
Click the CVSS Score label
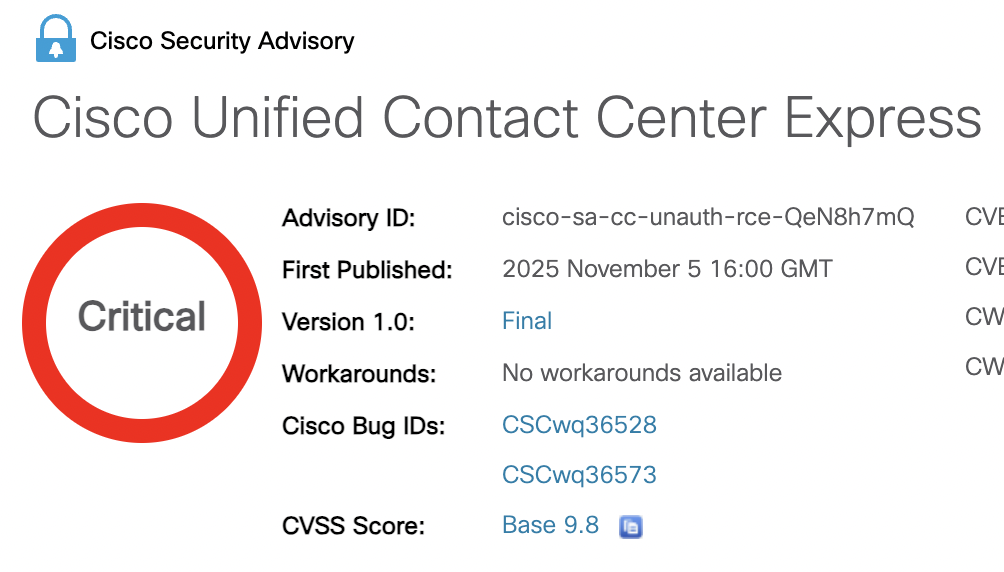click(x=353, y=526)
